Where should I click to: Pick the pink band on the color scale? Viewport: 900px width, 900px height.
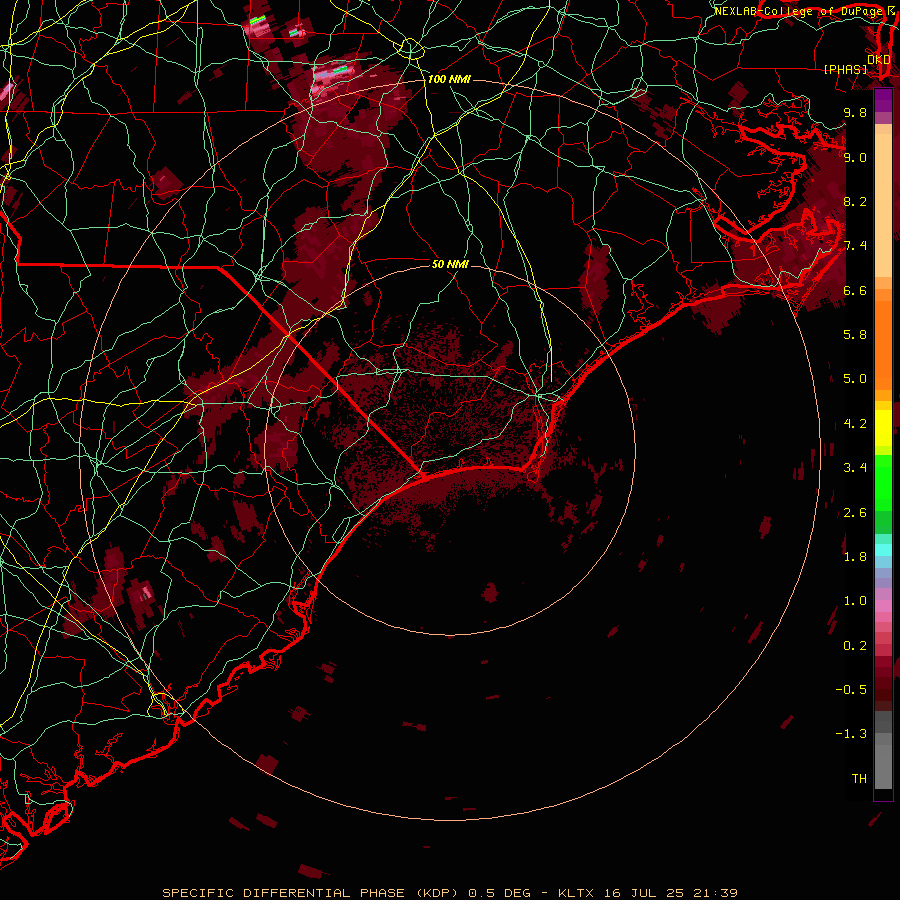(x=883, y=606)
